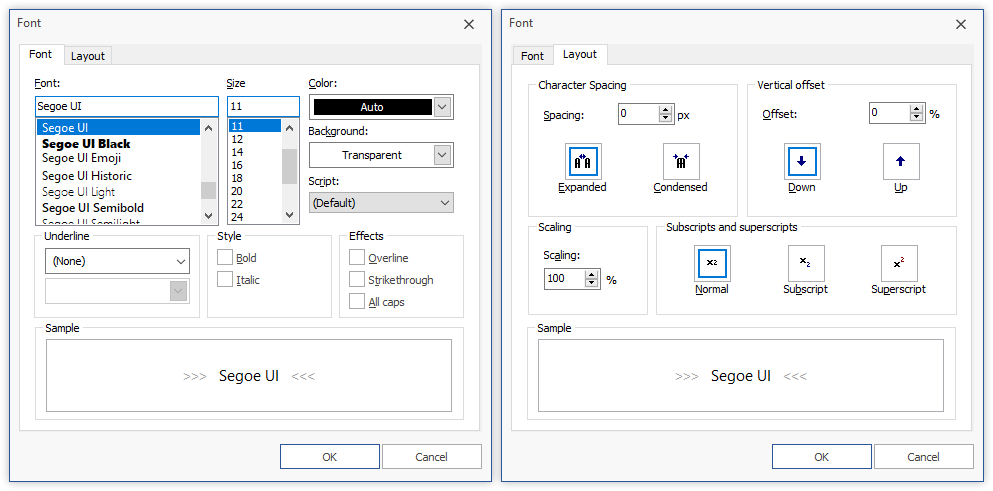Choose the Normal script position icon

pyautogui.click(x=712, y=264)
